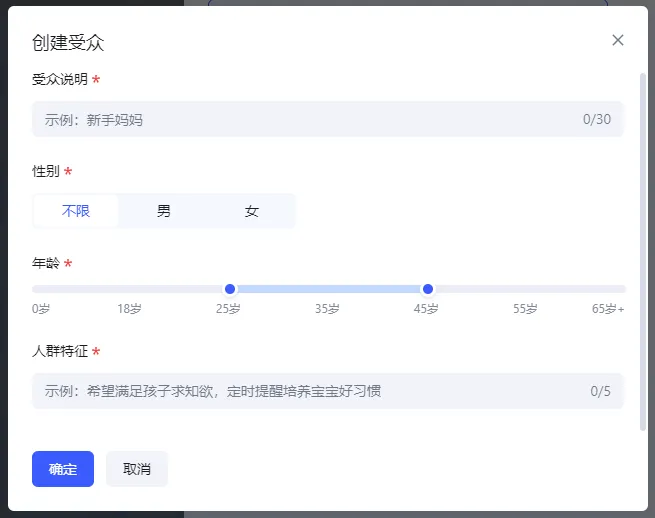Select 不限 gender option

[x=76, y=211]
